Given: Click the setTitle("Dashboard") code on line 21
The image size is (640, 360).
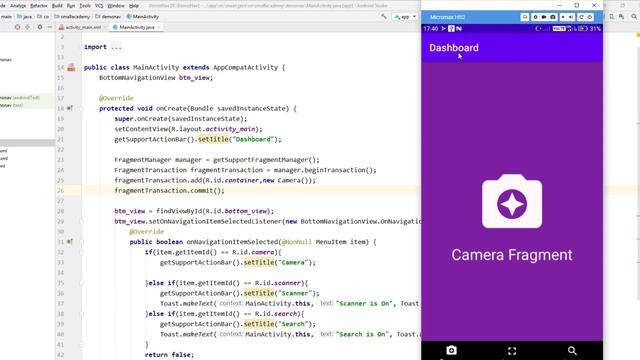Looking at the screenshot, I should [x=240, y=139].
